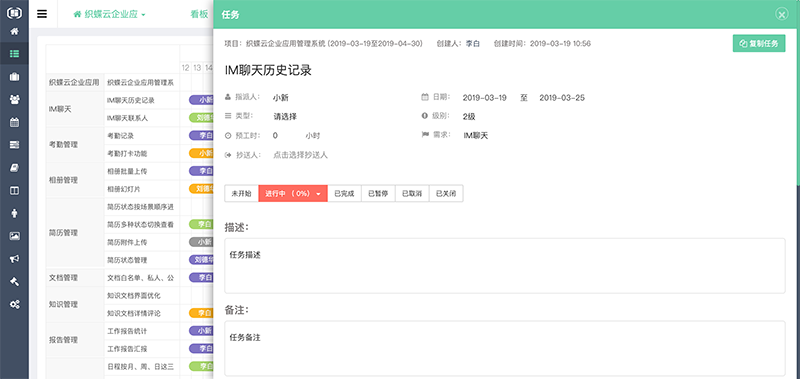Change the 指派人 value 小新
This screenshot has width=800, height=379.
click(x=281, y=97)
